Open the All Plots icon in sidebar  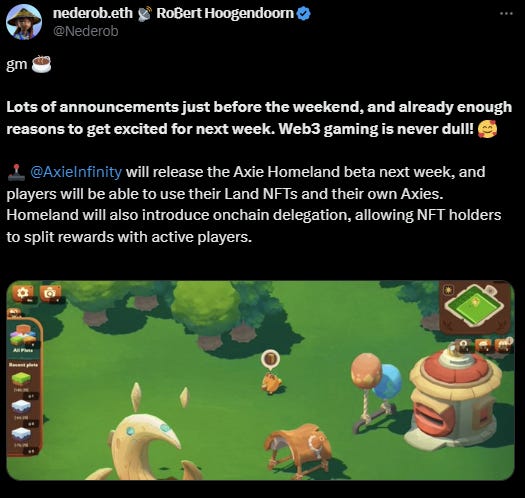[x=23, y=338]
